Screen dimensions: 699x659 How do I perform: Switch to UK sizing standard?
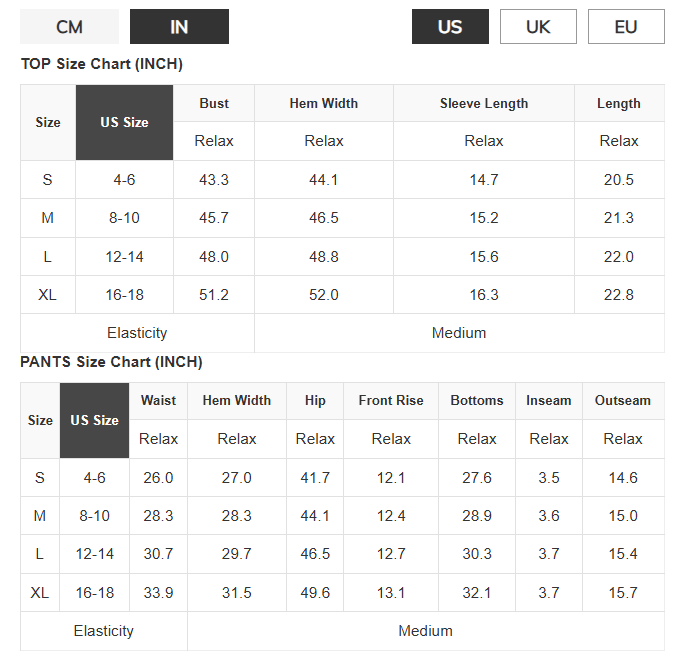538,27
